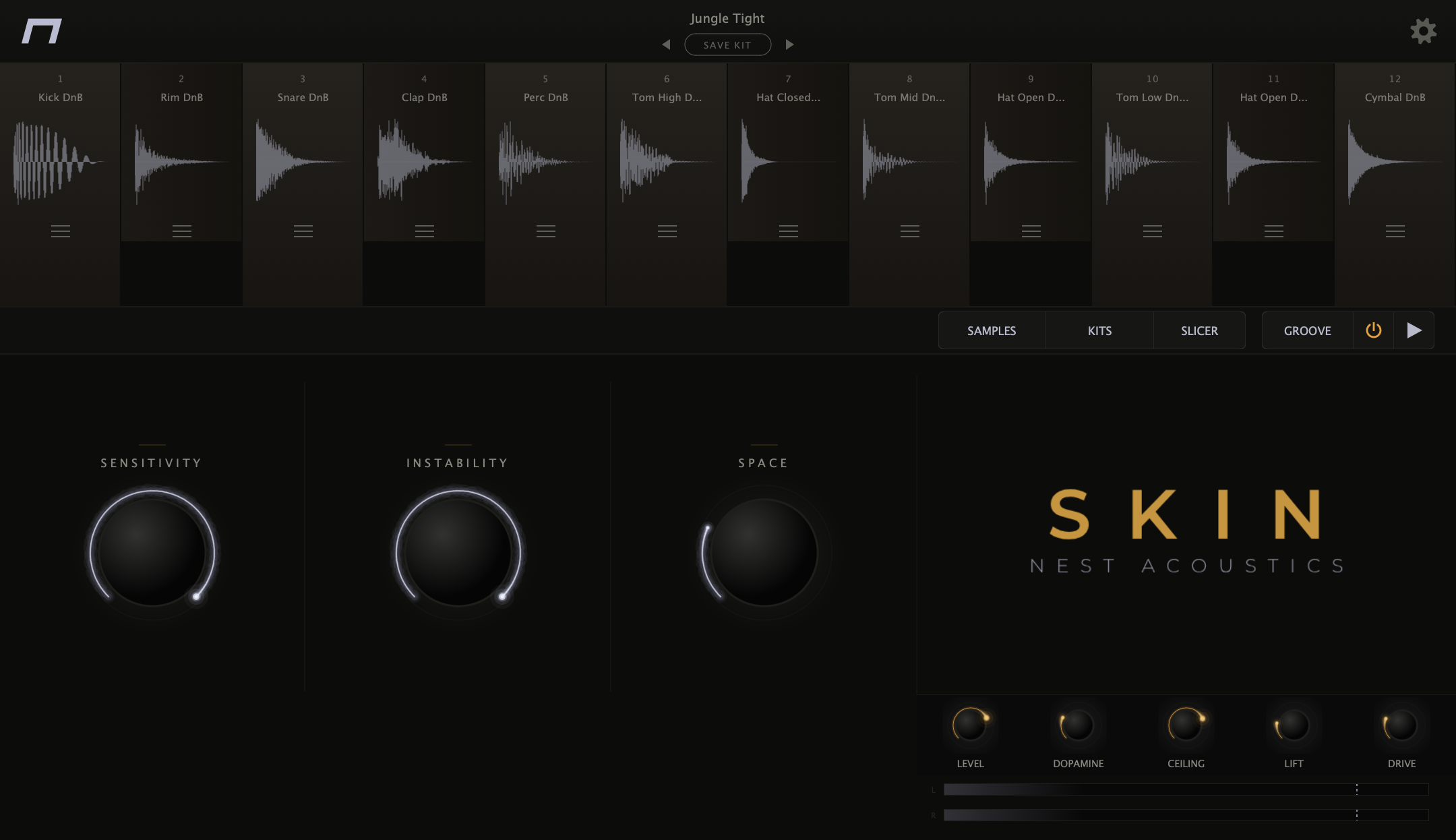Click the Jungle Tight kit name
The image size is (1456, 840).
click(727, 18)
